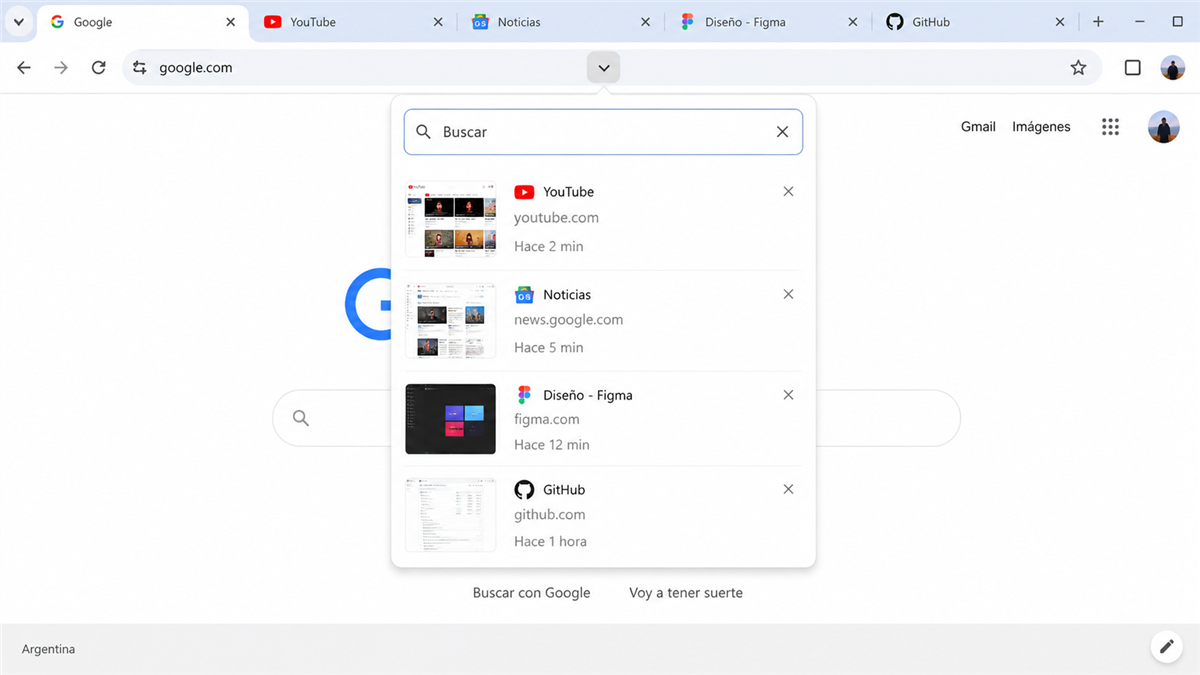This screenshot has width=1200, height=675.
Task: Click the Google search box magnifier icon
Action: pos(301,418)
